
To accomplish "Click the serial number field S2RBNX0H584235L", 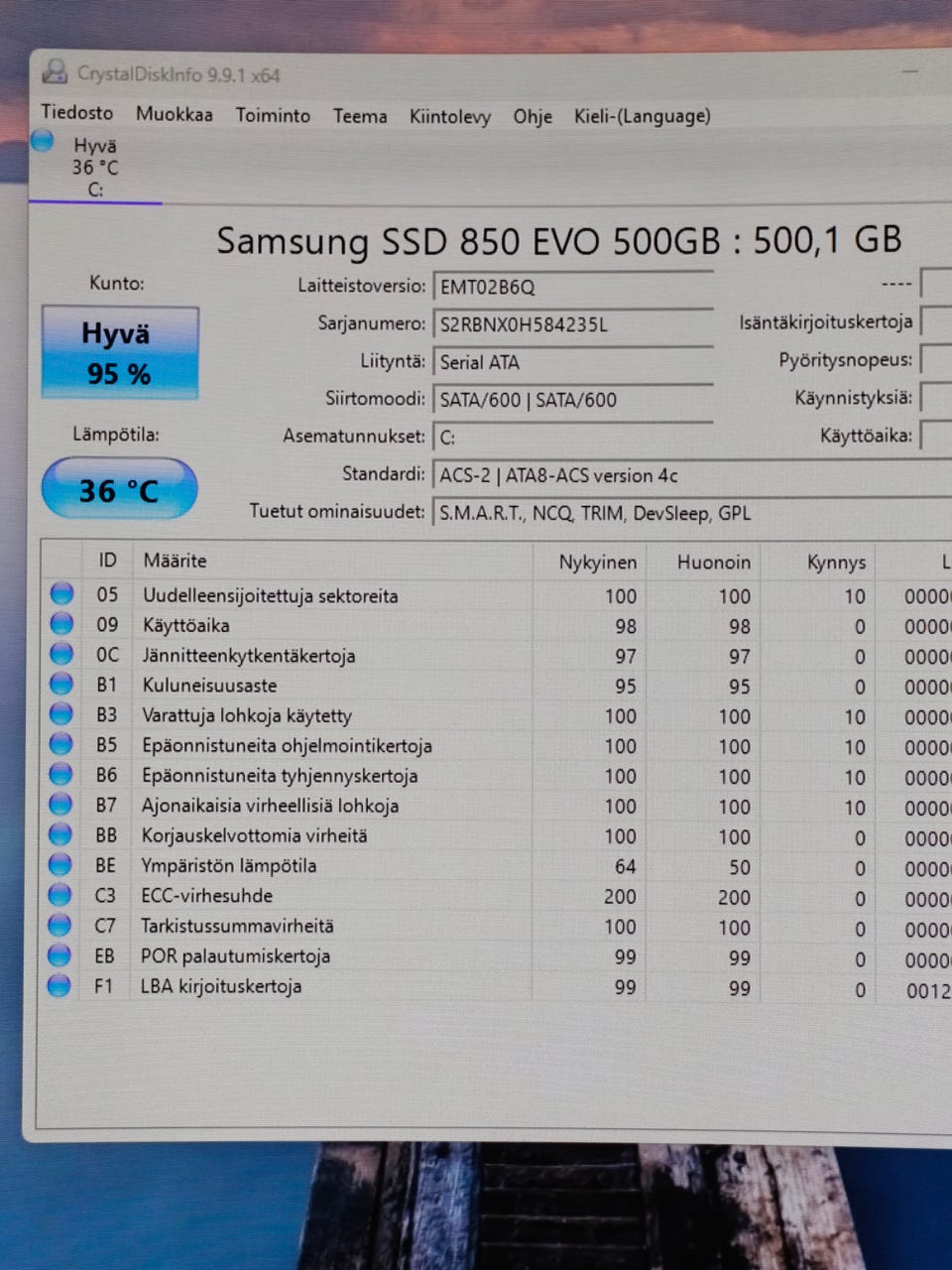I will pos(573,324).
